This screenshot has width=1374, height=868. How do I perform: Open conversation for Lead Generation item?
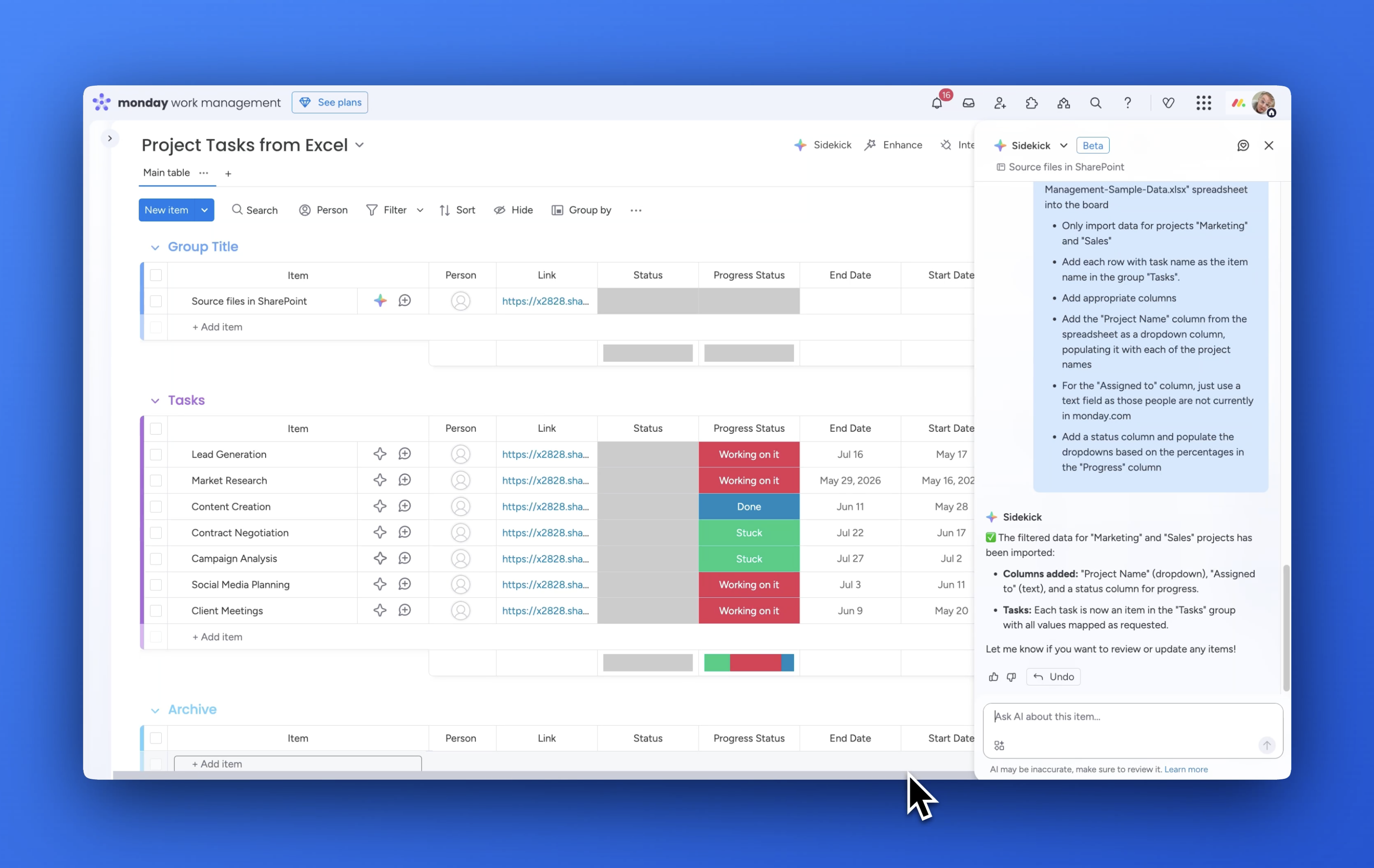coord(405,454)
